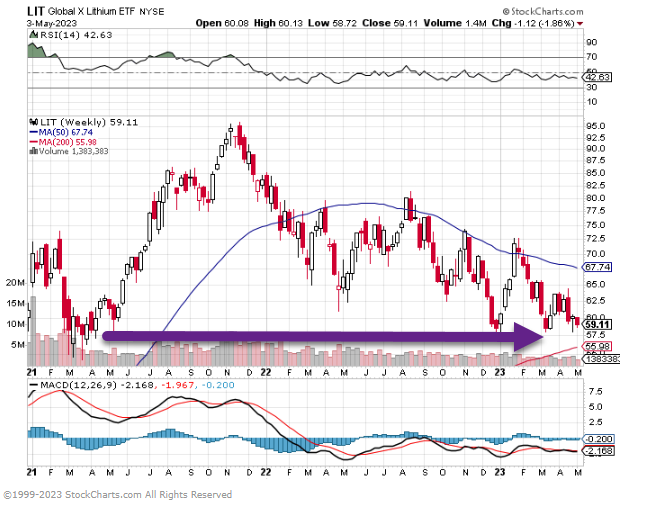Click the Volume 1,383,383 legend entry

[73, 151]
